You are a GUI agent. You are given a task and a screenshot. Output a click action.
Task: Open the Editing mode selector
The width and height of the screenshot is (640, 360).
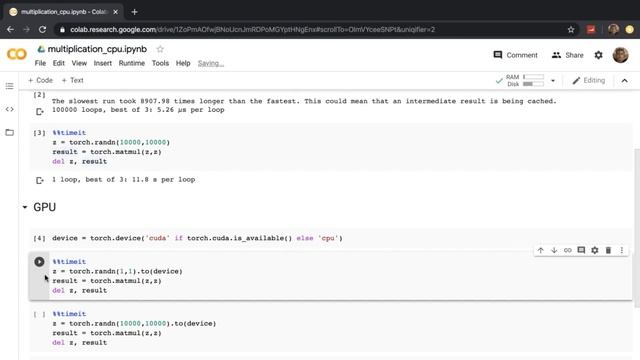588,80
